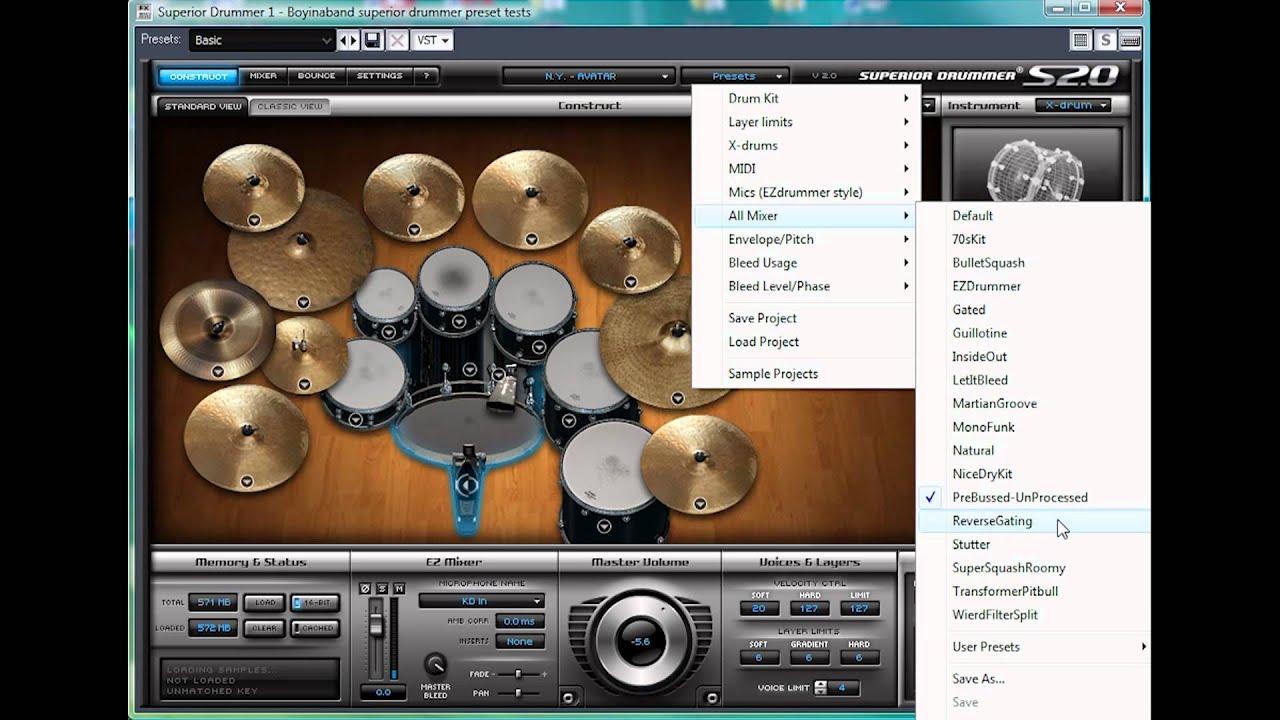1280x720 pixels.
Task: Click the Velocity Ctrl Soft value 20
Action: coord(759,608)
